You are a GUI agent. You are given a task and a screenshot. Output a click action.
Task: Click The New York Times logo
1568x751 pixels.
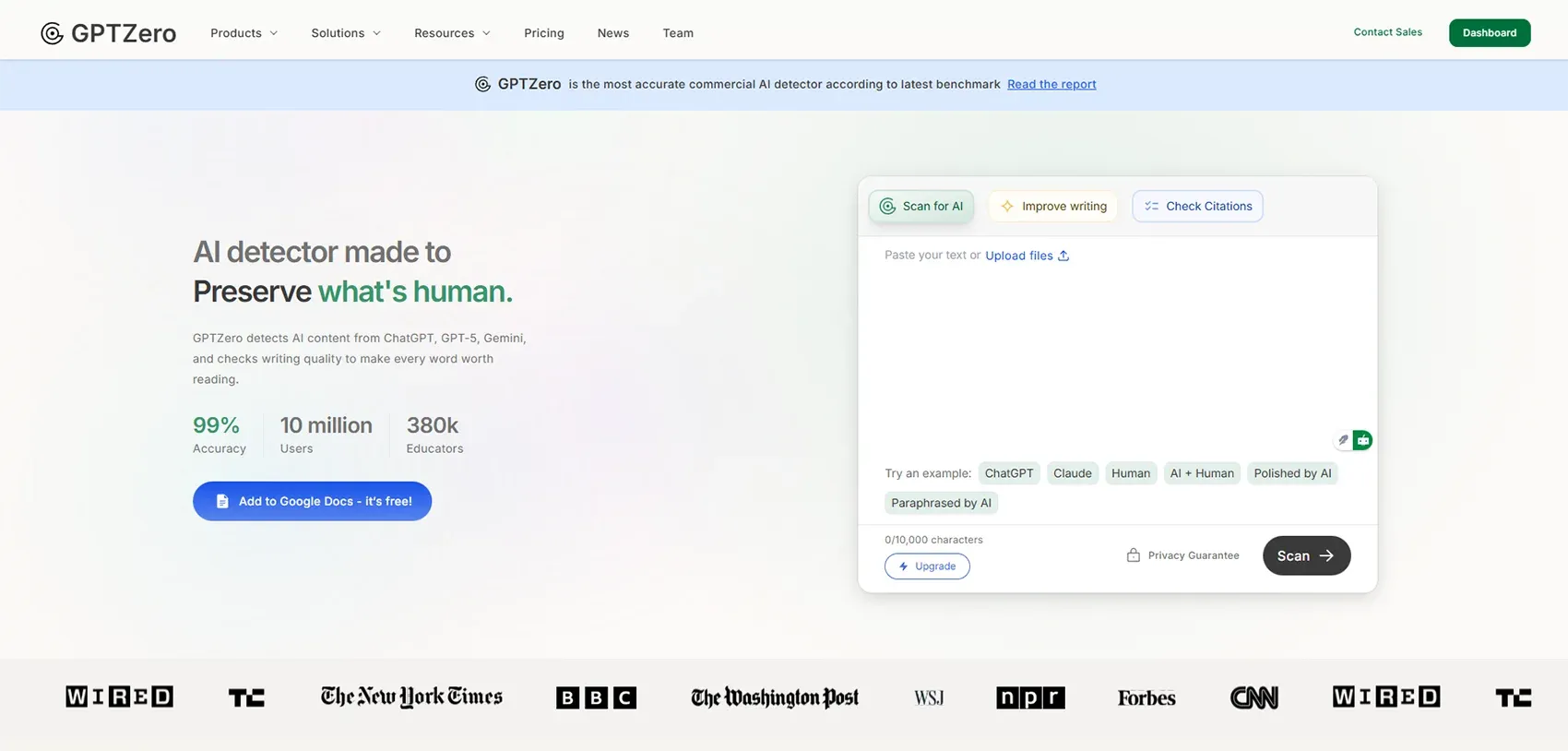coord(411,697)
